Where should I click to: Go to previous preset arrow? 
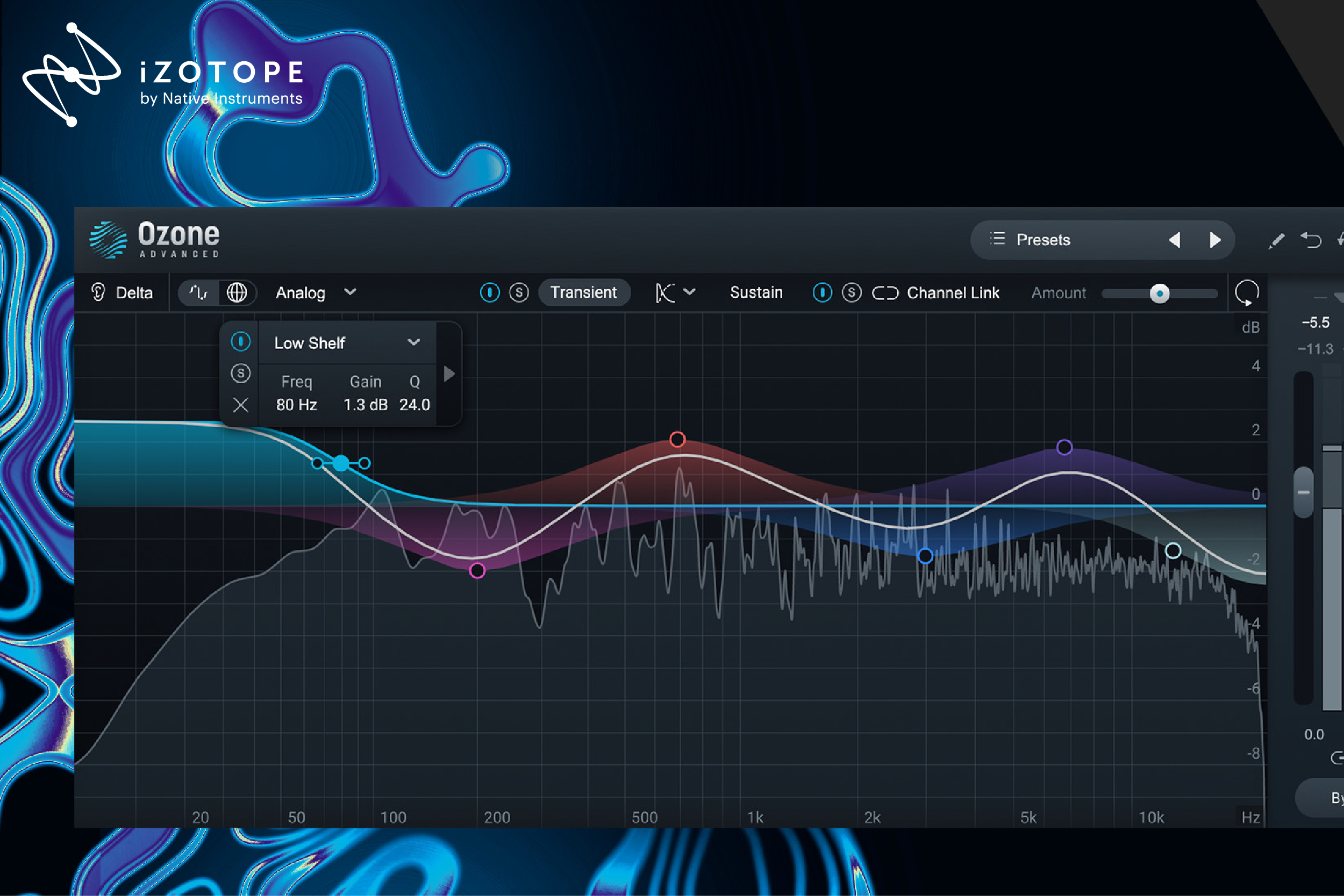click(1174, 239)
